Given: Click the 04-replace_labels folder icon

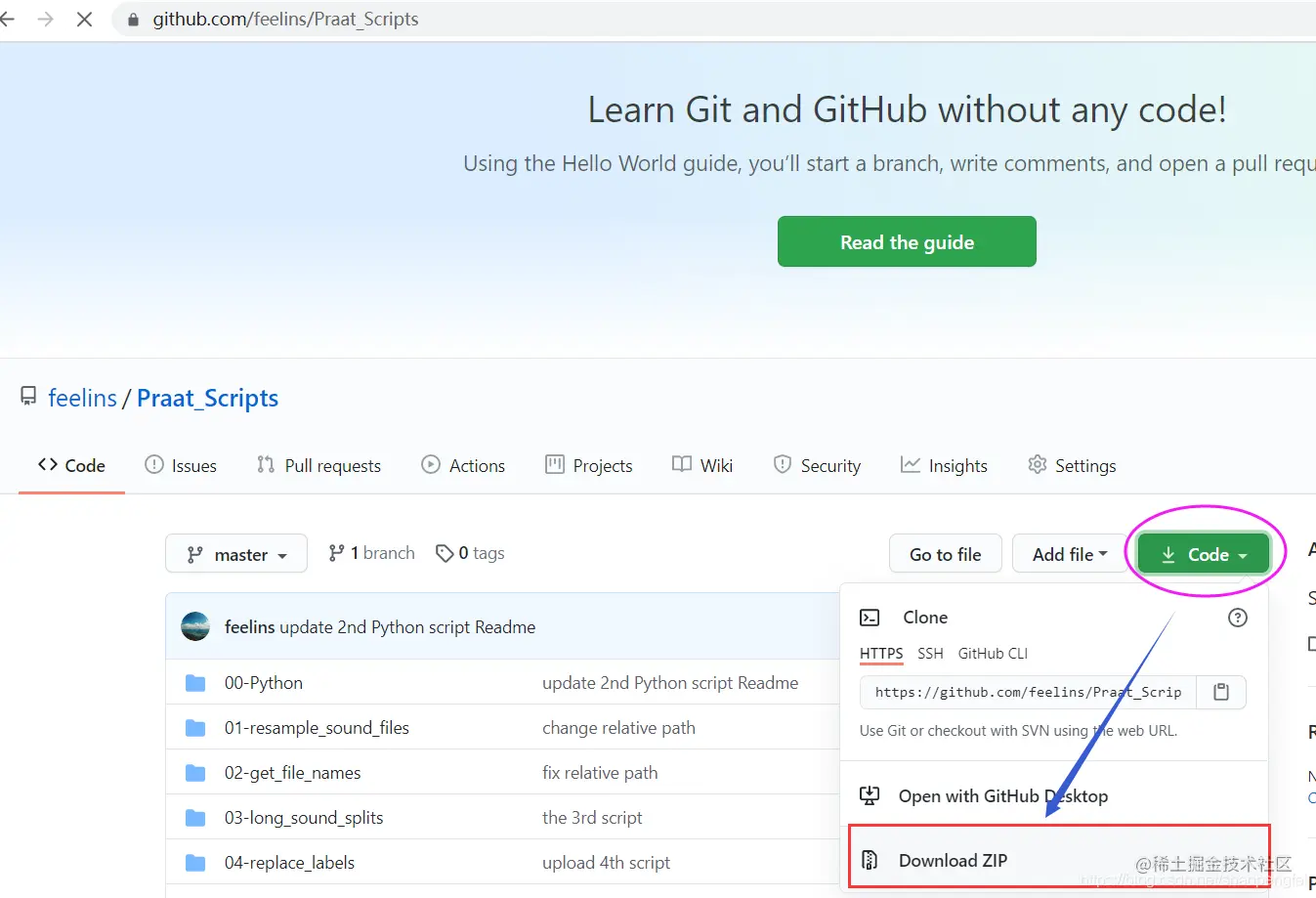Looking at the screenshot, I should point(195,863).
